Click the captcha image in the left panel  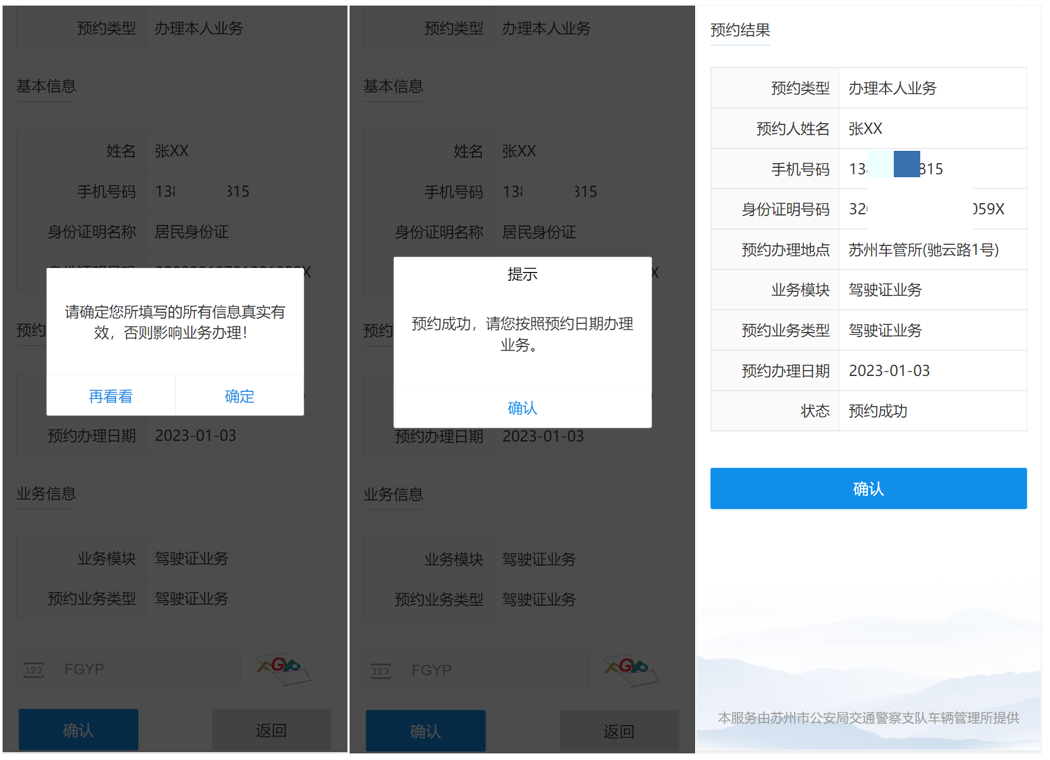pyautogui.click(x=283, y=668)
